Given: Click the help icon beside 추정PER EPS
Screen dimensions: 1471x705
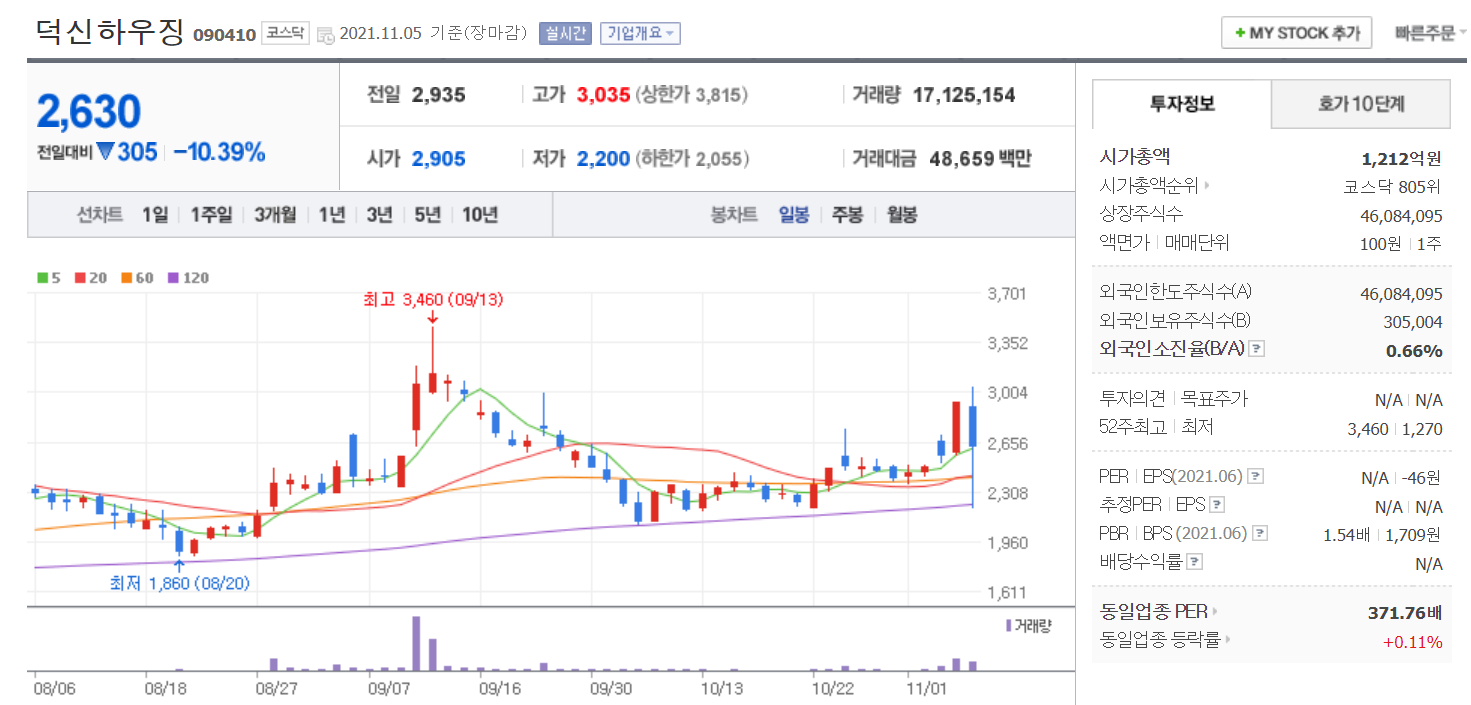Looking at the screenshot, I should point(1217,506).
